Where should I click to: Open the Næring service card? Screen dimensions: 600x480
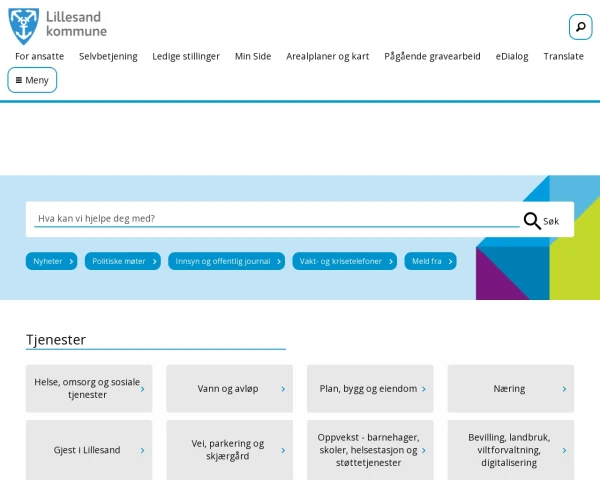coord(511,389)
